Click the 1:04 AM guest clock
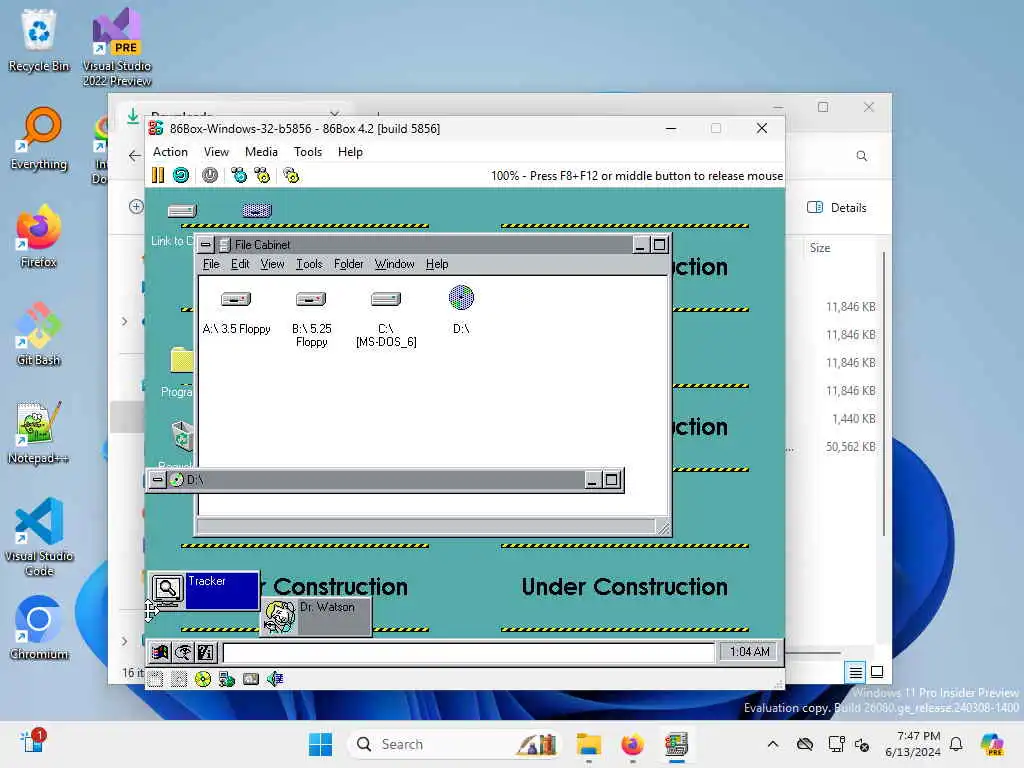 pyautogui.click(x=749, y=652)
